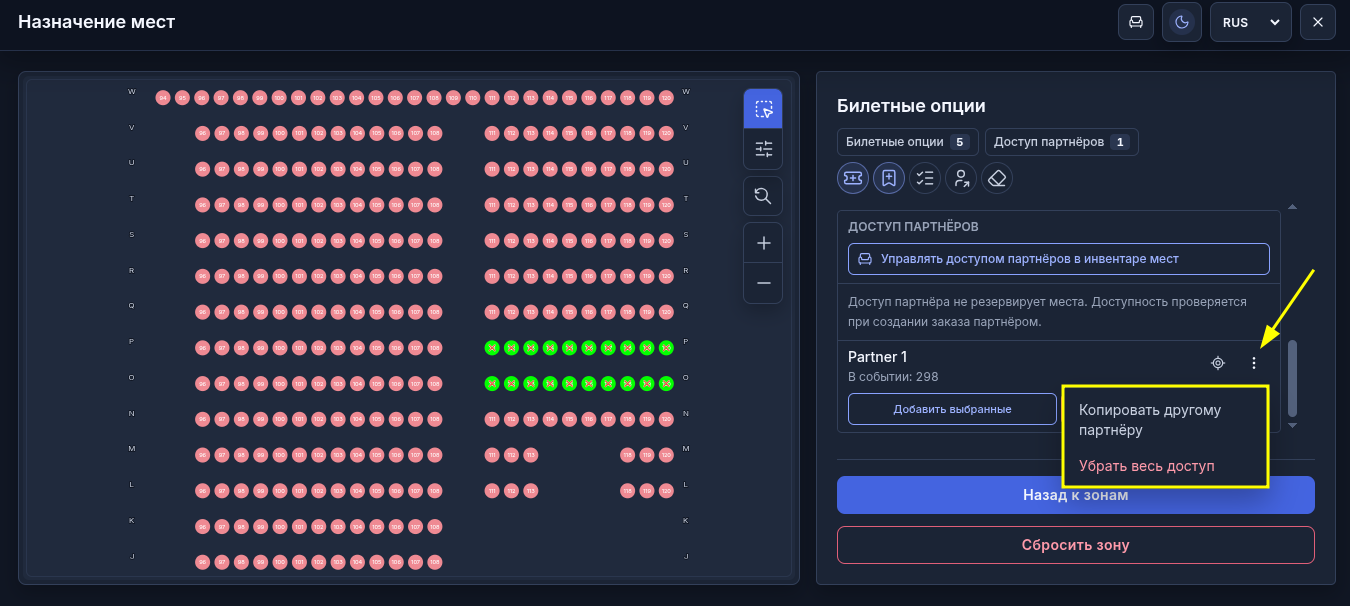The height and width of the screenshot is (606, 1350).
Task: Choose Копировать другому партнёру from menu
Action: pyautogui.click(x=1150, y=420)
